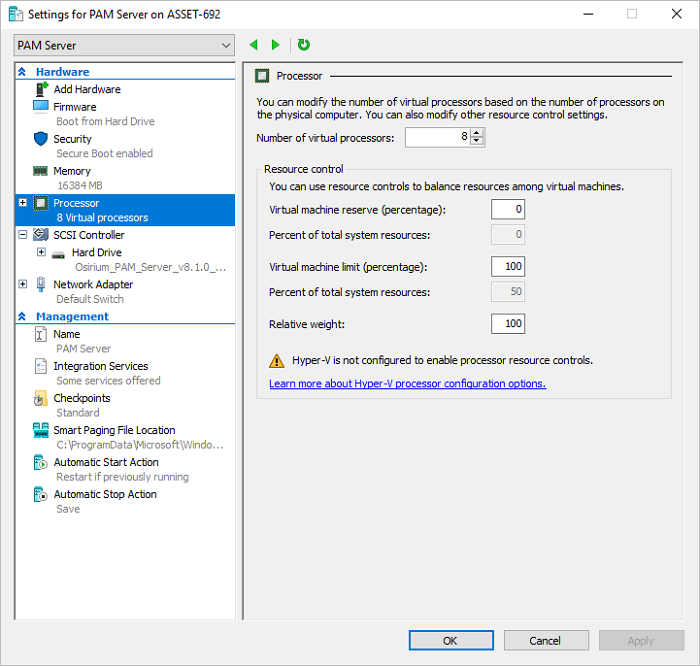The height and width of the screenshot is (666, 700).
Task: Select SCSI Controller settings
Action: tap(89, 235)
